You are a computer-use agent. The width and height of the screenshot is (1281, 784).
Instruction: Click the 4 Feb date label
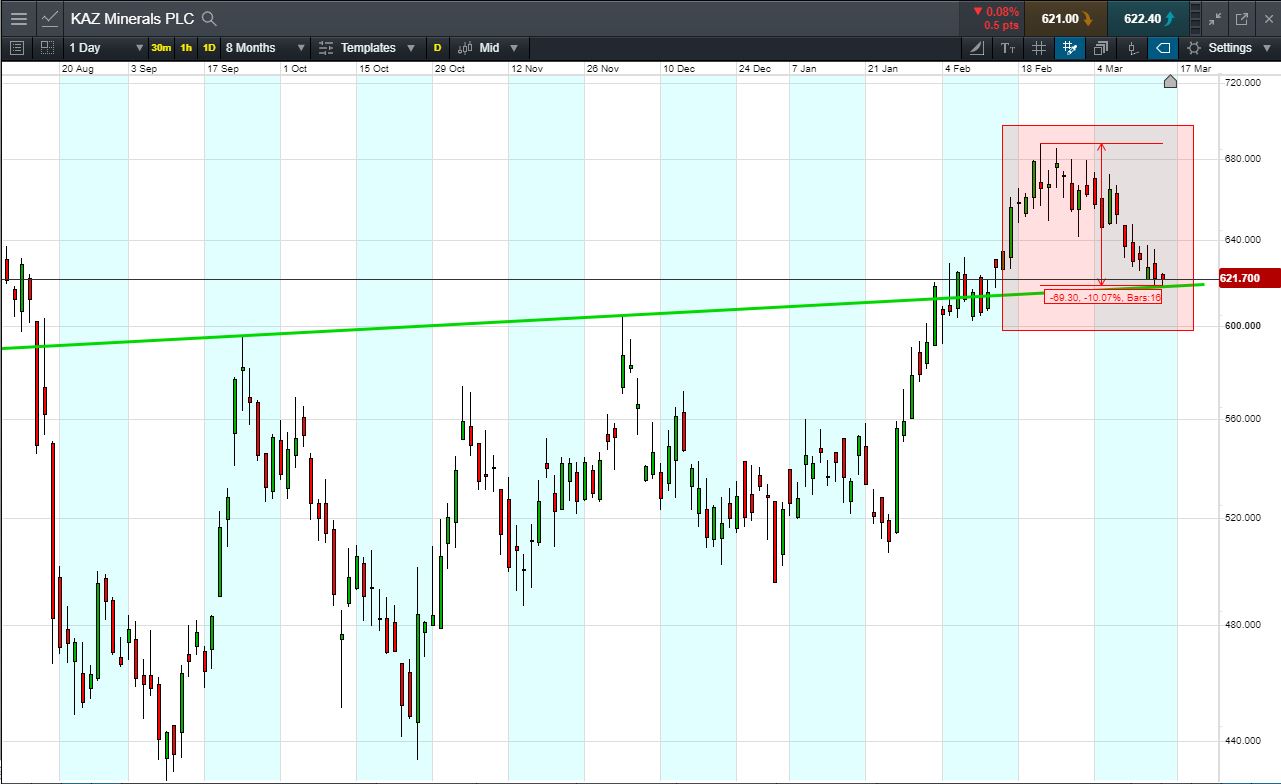click(x=958, y=69)
